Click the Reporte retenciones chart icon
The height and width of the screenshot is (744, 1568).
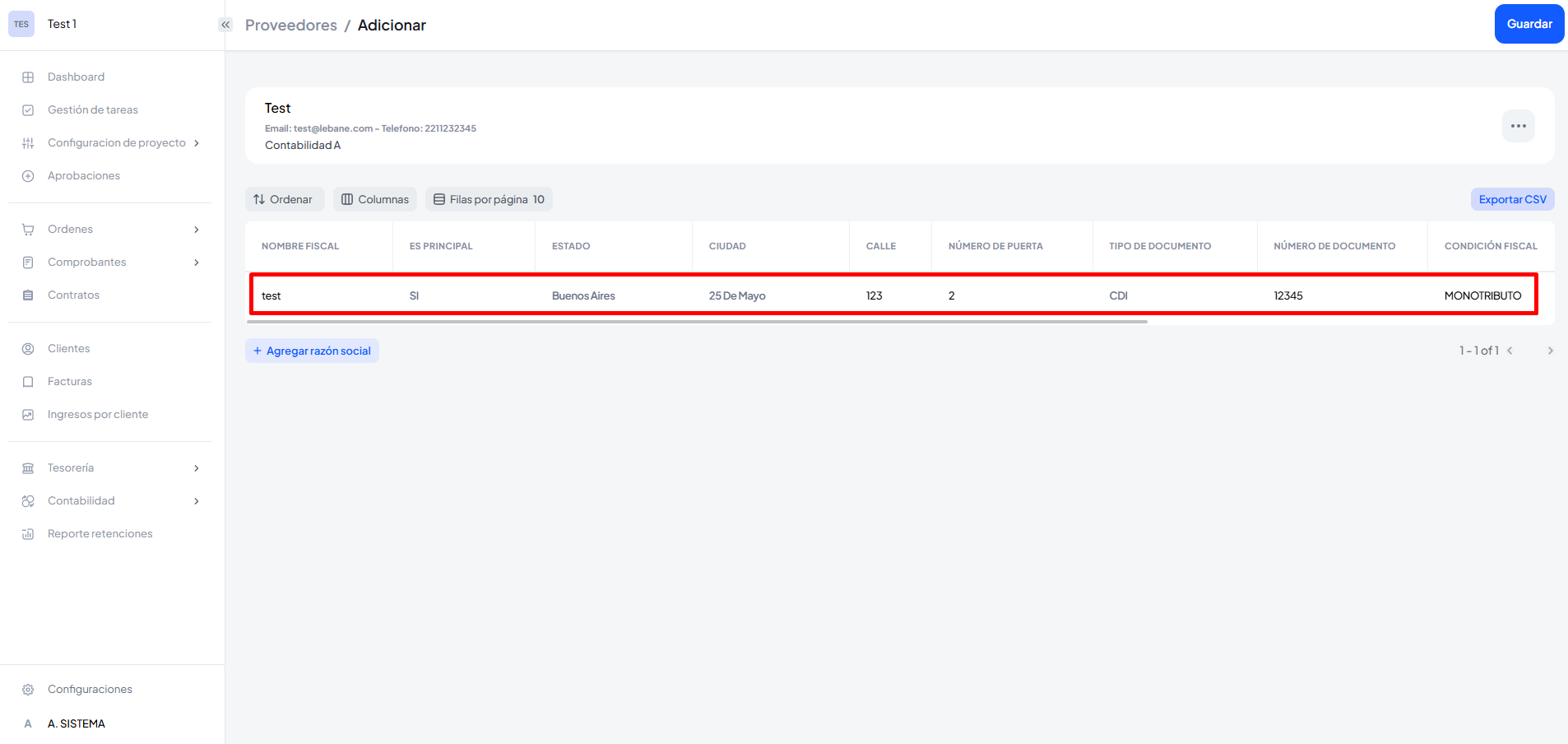coord(28,534)
